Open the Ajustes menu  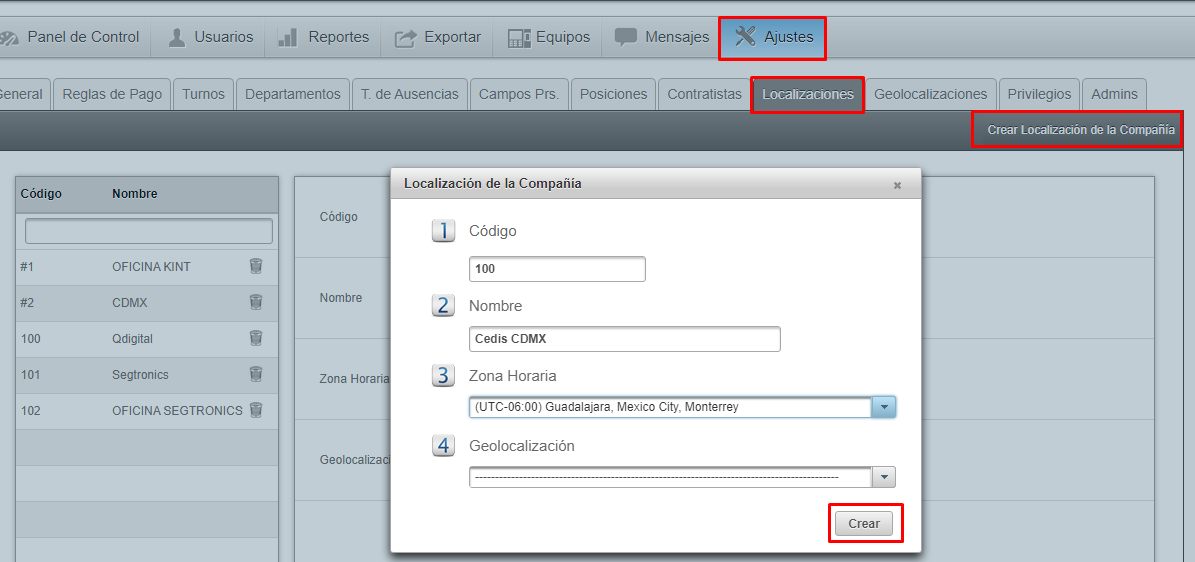773,37
